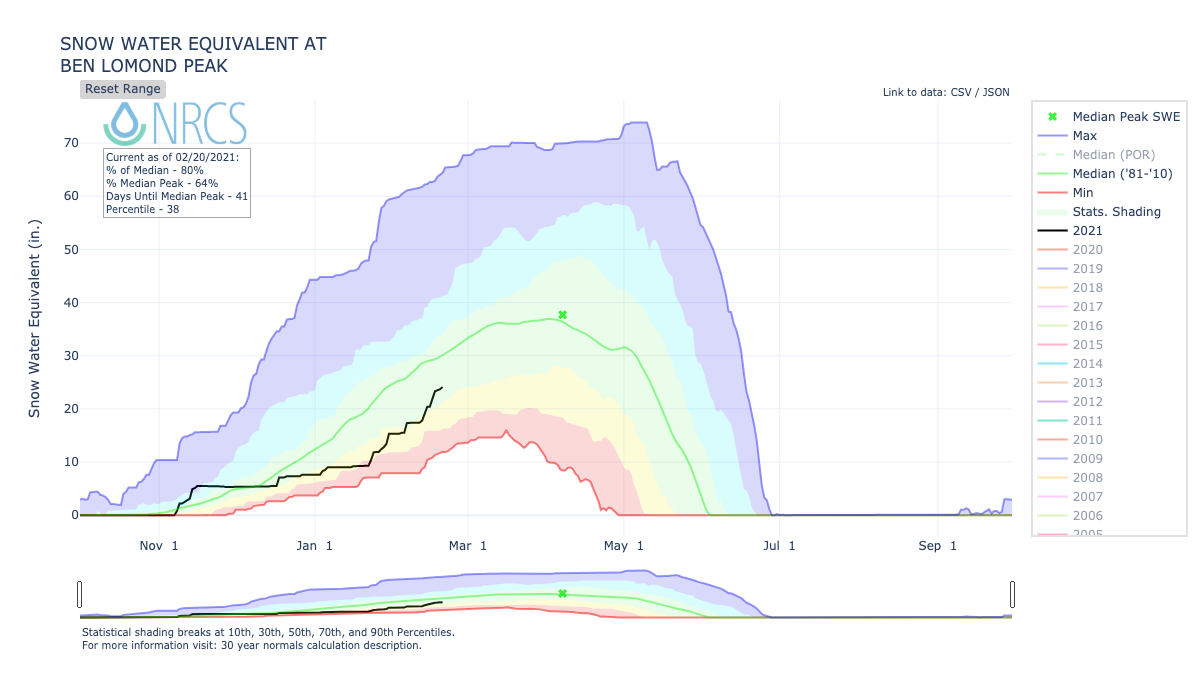Click the green Median Peak SWE marker on chart
This screenshot has width=1200, height=700.
point(563,314)
